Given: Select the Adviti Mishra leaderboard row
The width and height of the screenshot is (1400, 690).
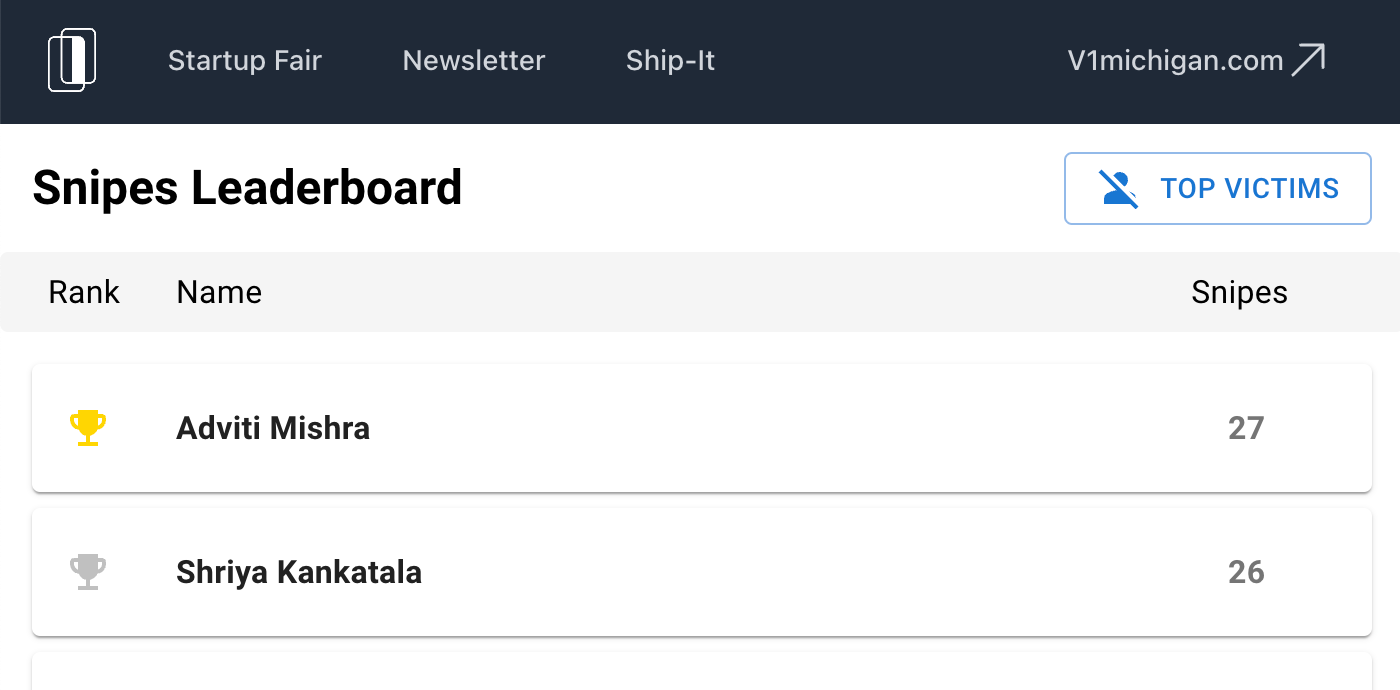Looking at the screenshot, I should tap(702, 428).
